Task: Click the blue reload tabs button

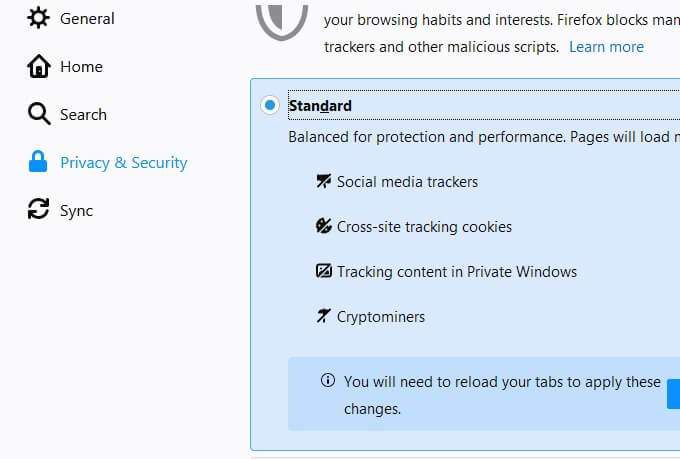Action: coord(673,394)
